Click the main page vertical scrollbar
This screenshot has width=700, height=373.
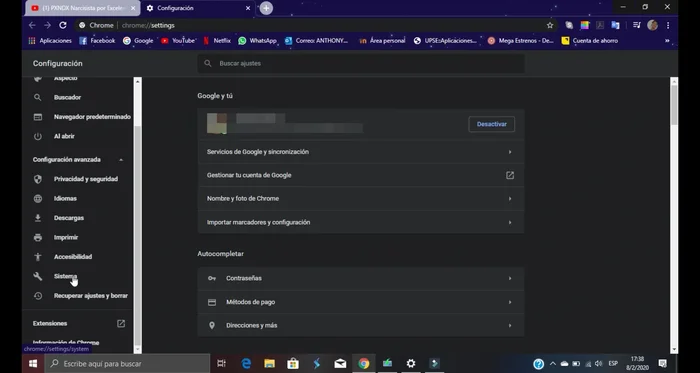coord(674,105)
